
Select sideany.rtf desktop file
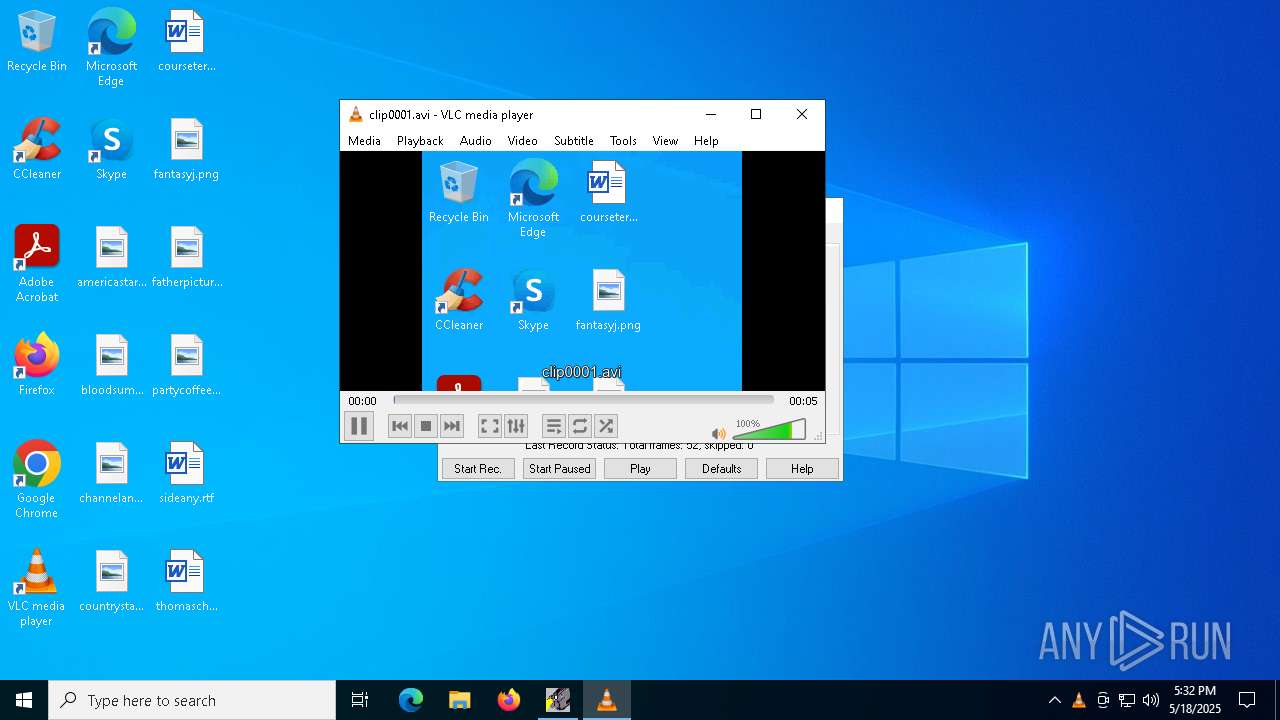coord(186,474)
